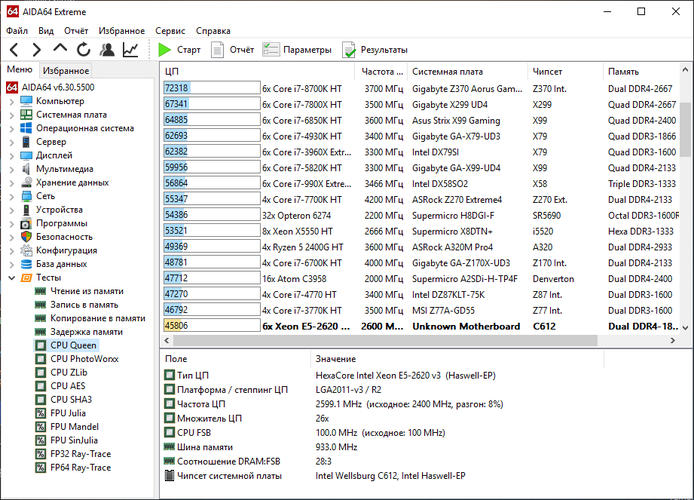The height and width of the screenshot is (500, 694).
Task: Expand the Системная плата tree node
Action: coord(12,115)
